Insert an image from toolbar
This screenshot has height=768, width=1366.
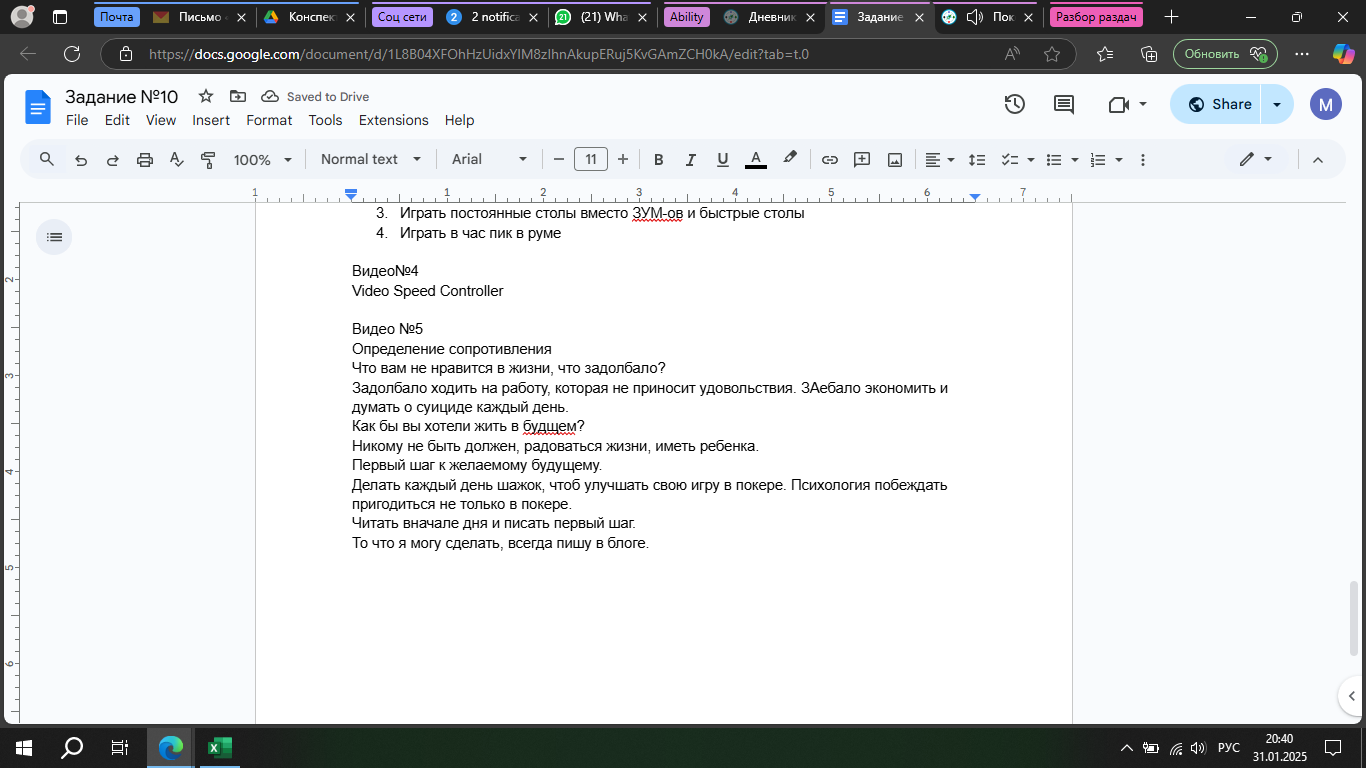895,159
